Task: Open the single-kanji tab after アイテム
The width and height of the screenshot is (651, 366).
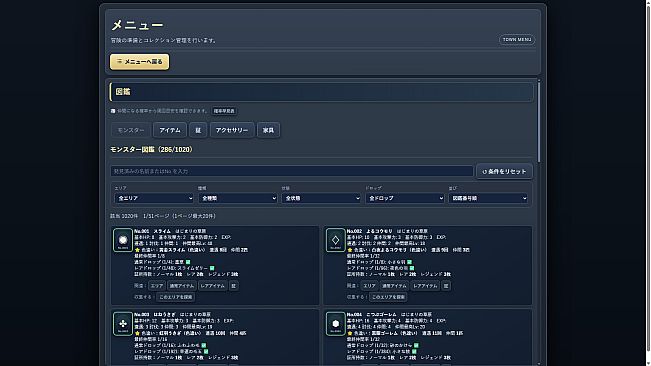Action: click(x=198, y=130)
